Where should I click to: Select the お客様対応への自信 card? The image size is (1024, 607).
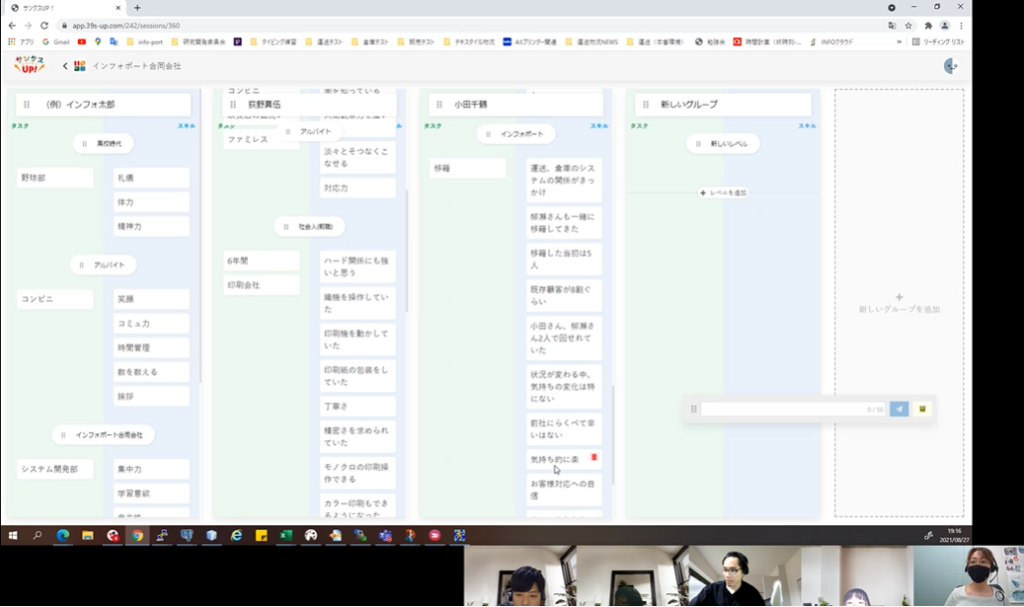click(564, 490)
